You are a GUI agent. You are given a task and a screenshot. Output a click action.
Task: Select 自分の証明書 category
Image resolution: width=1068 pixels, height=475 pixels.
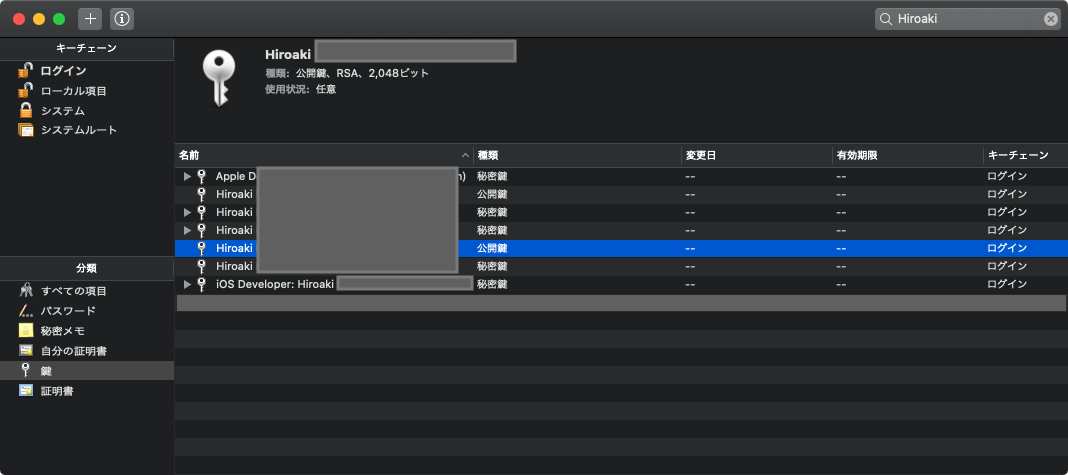point(73,351)
